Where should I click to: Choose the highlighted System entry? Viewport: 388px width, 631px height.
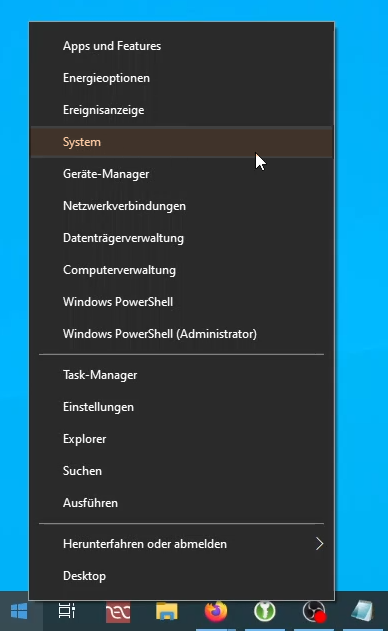click(x=182, y=142)
